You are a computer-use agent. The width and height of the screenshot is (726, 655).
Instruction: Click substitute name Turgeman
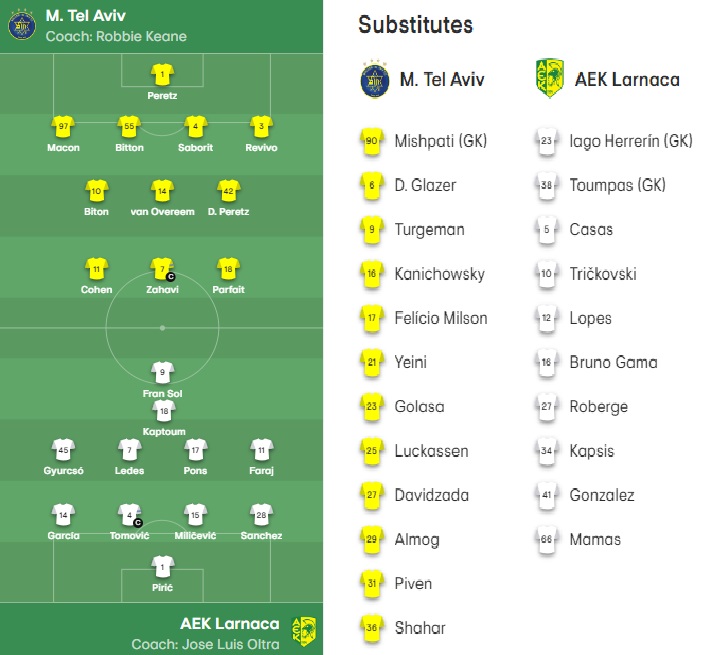click(429, 230)
